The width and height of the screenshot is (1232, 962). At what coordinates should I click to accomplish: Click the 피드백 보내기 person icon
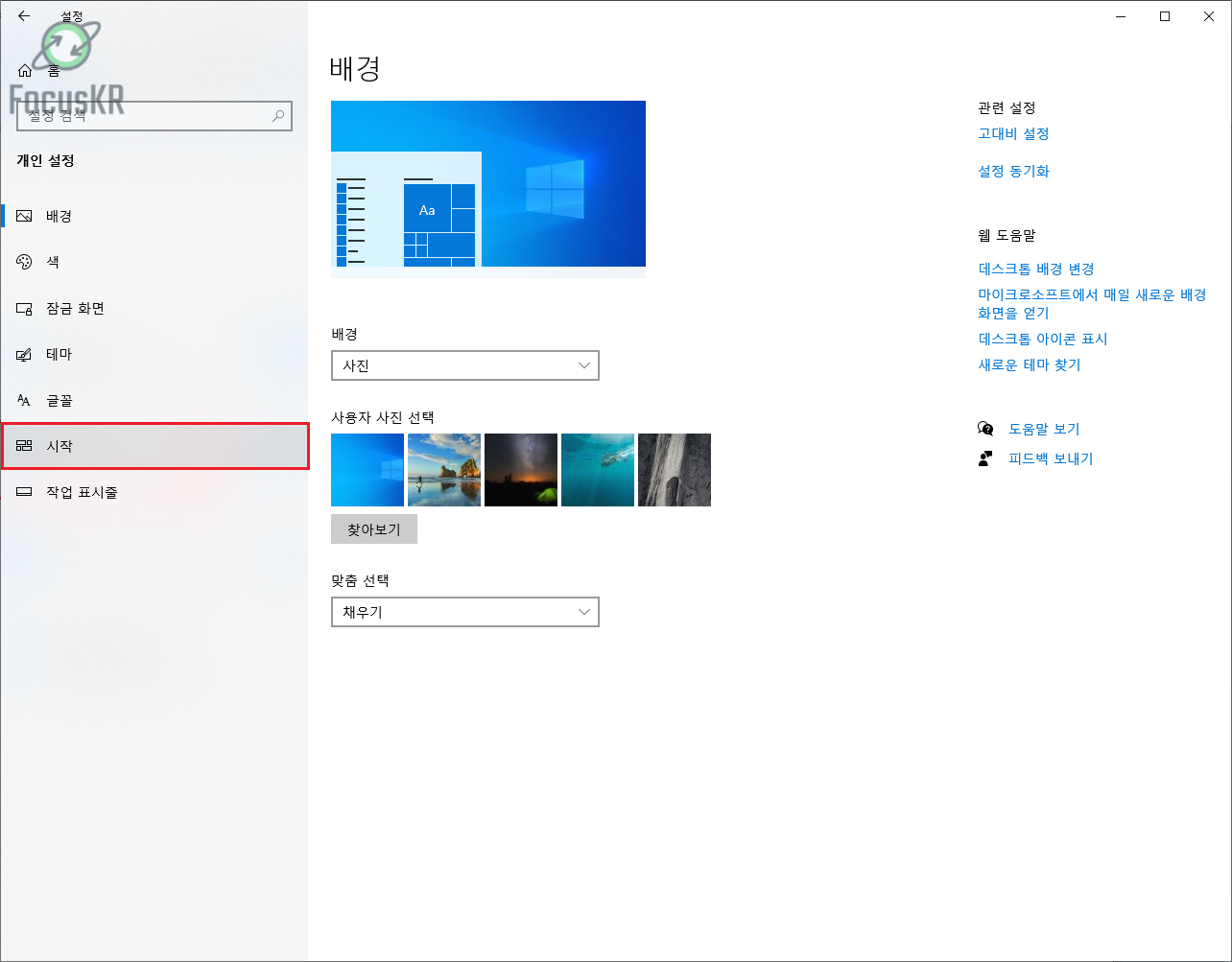[x=985, y=458]
